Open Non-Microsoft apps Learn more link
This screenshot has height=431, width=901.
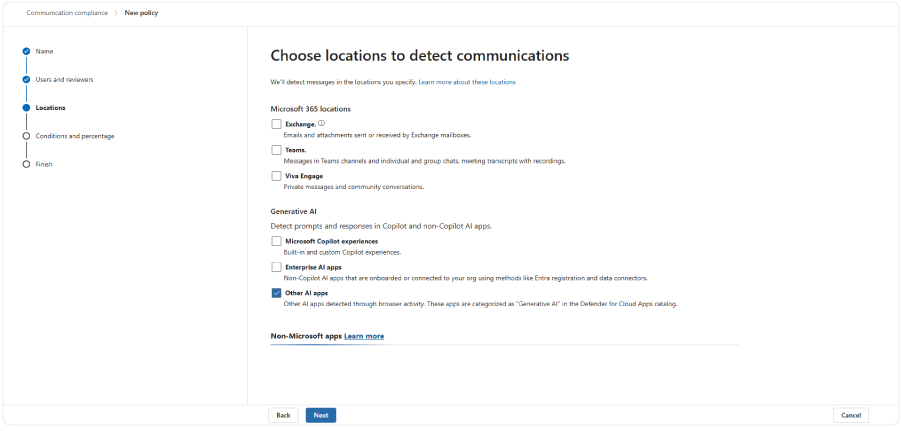pyautogui.click(x=364, y=336)
